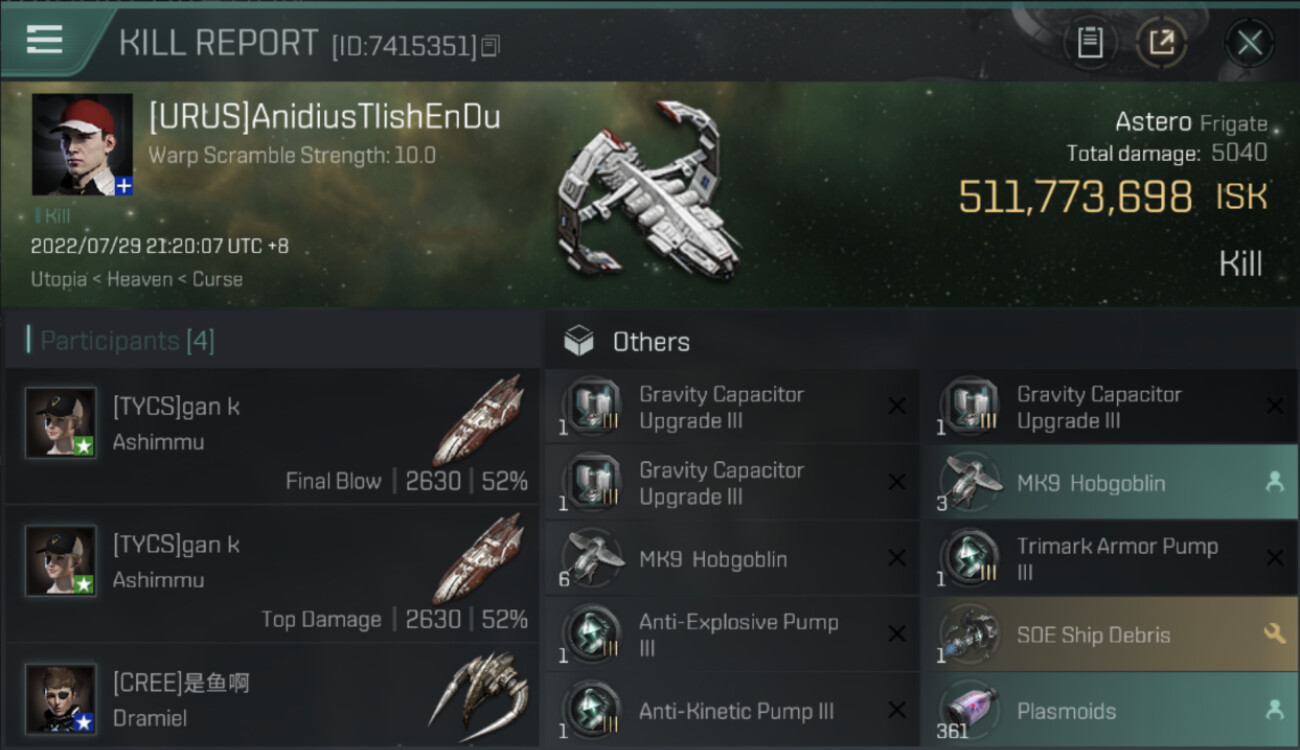
Task: Select the Dramiel pilot participant row
Action: pyautogui.click(x=272, y=698)
